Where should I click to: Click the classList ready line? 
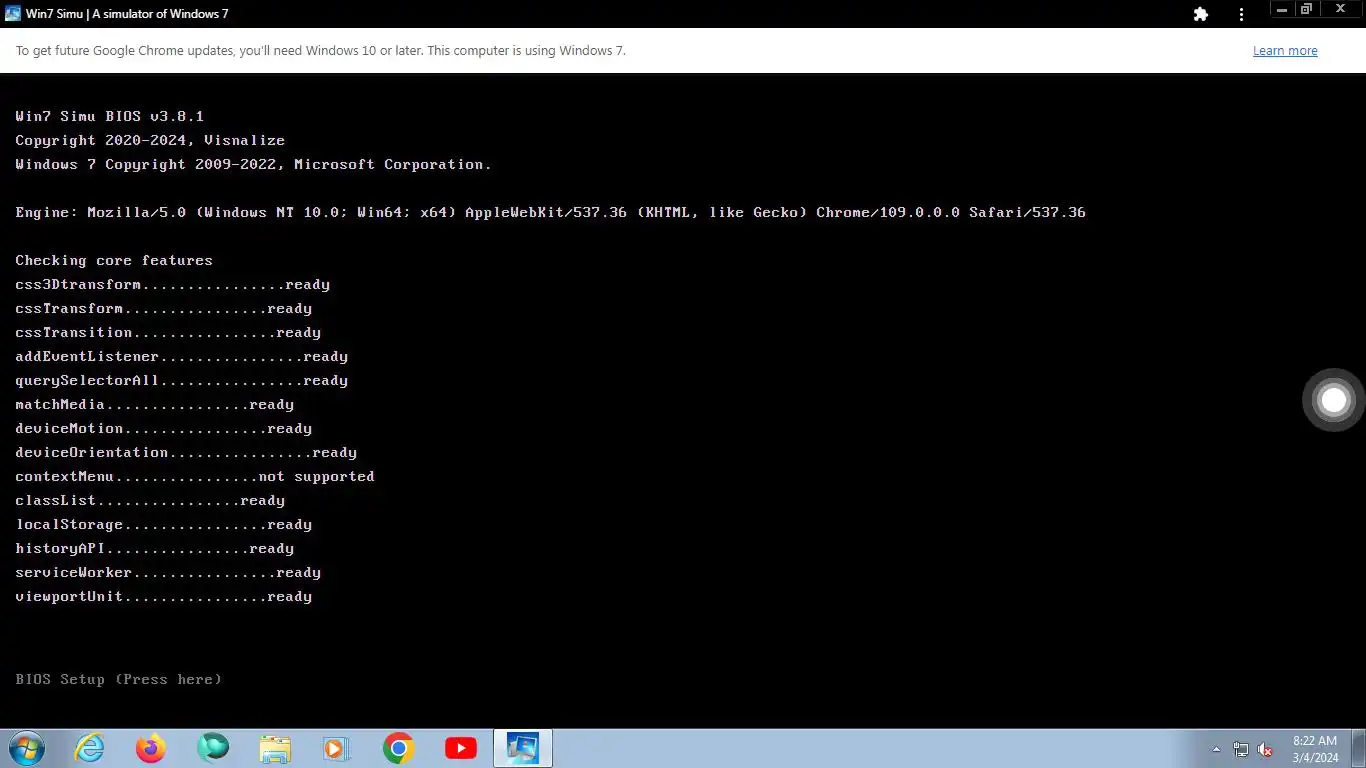point(150,500)
